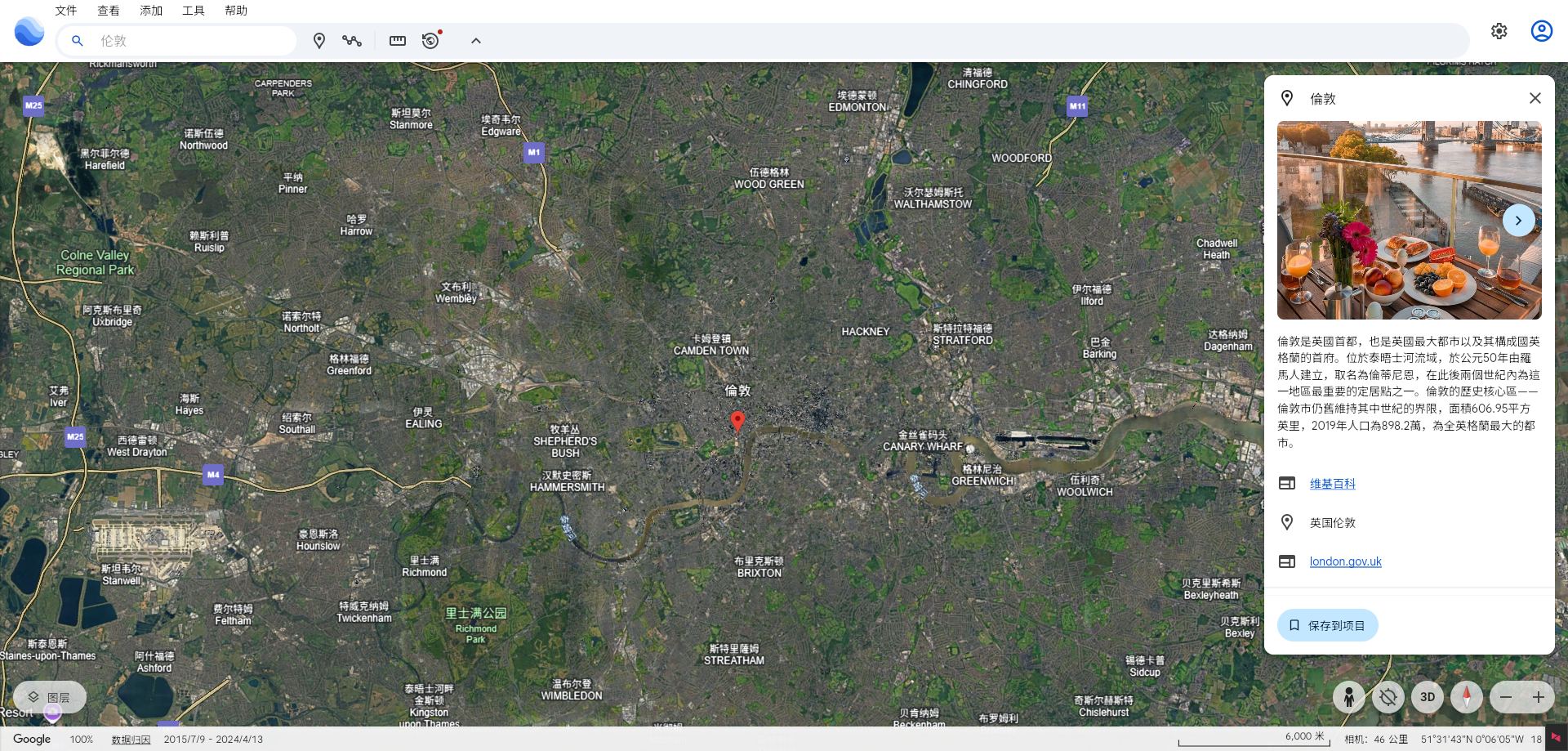Click the pin icon beside 英国伦敦
1568x751 pixels.
pyautogui.click(x=1287, y=523)
